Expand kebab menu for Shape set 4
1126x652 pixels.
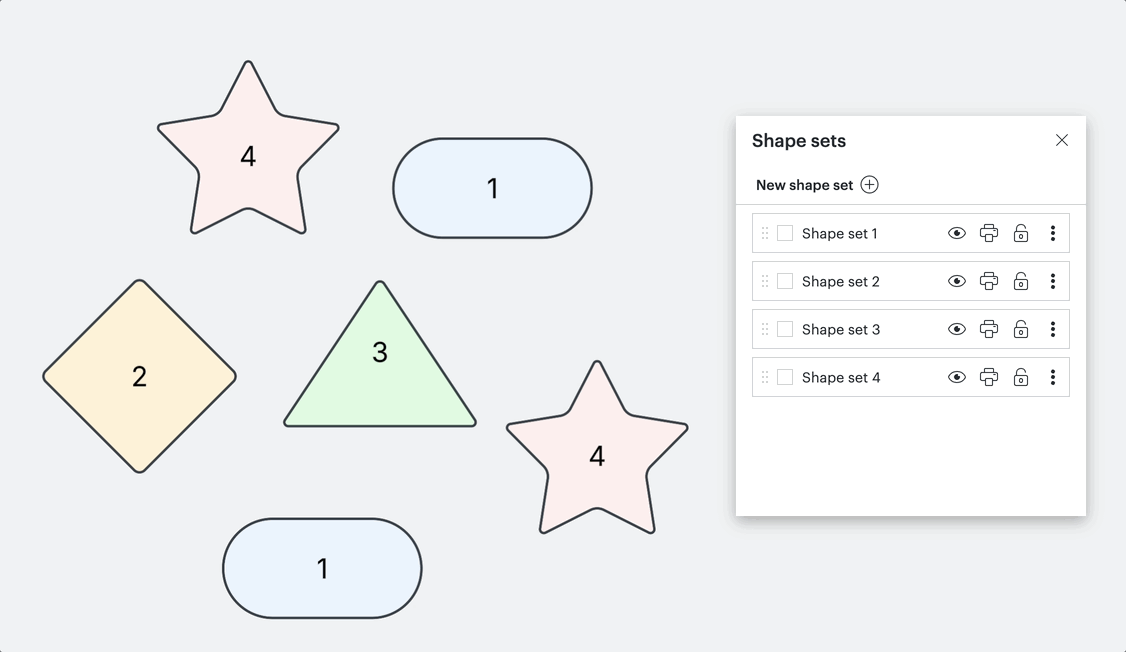point(1053,378)
